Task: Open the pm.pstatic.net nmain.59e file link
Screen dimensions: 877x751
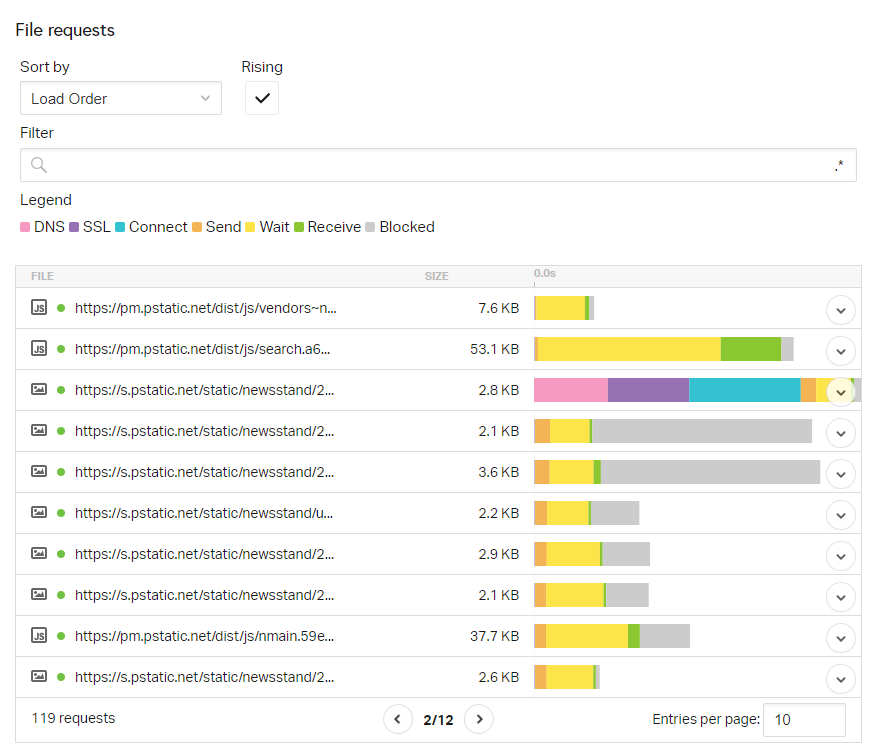Action: [x=204, y=636]
